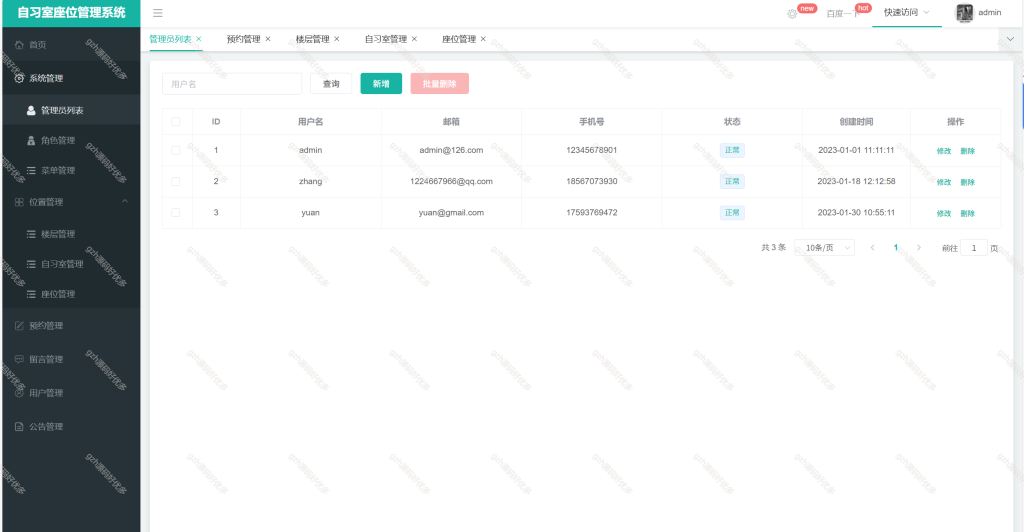
Task: Switch to the 预约管理 tab
Action: pyautogui.click(x=244, y=39)
